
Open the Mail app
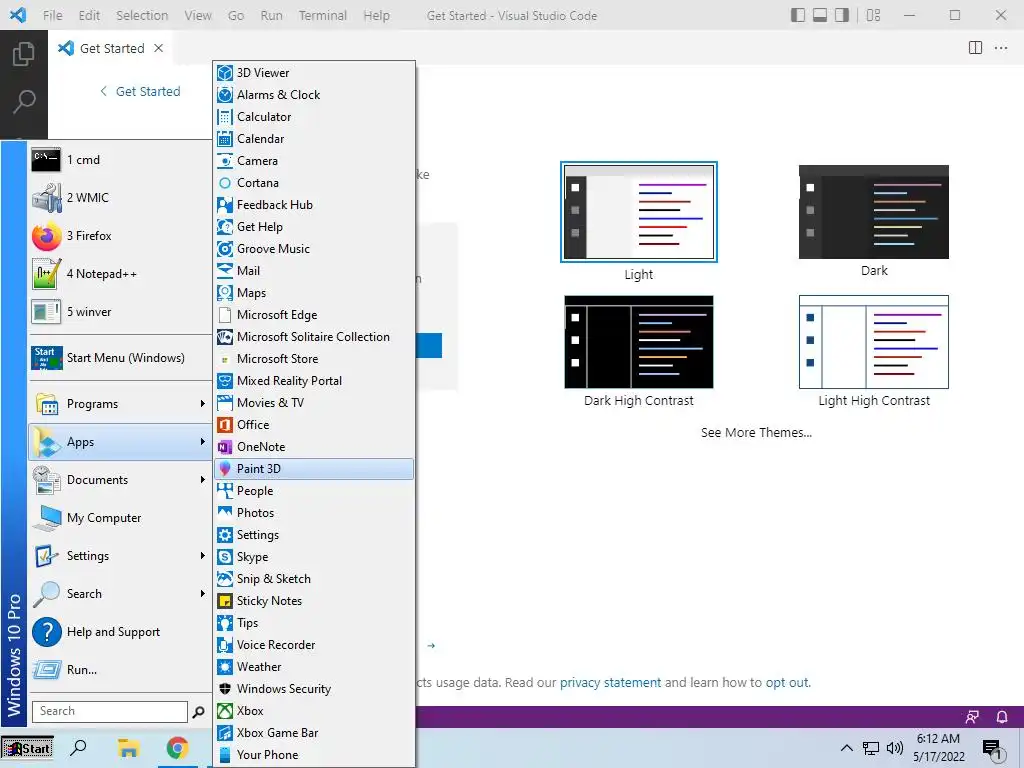click(314, 270)
